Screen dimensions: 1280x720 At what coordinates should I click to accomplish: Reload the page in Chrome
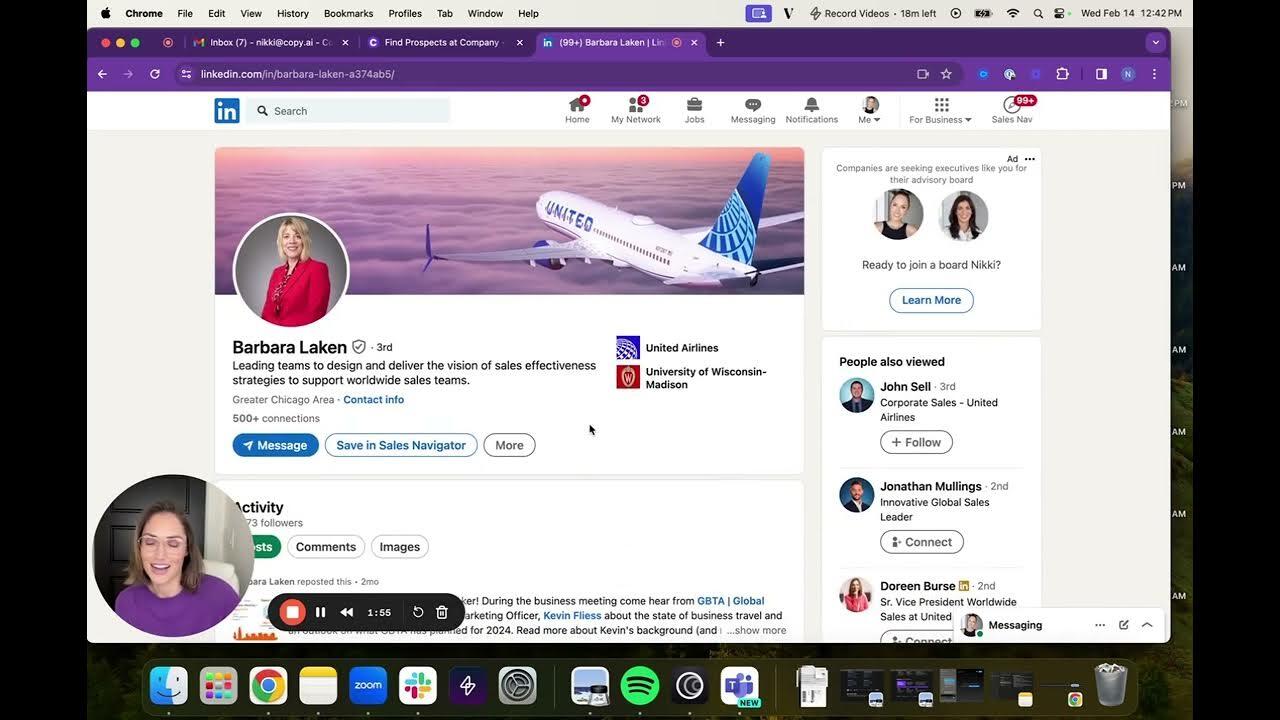click(x=155, y=74)
